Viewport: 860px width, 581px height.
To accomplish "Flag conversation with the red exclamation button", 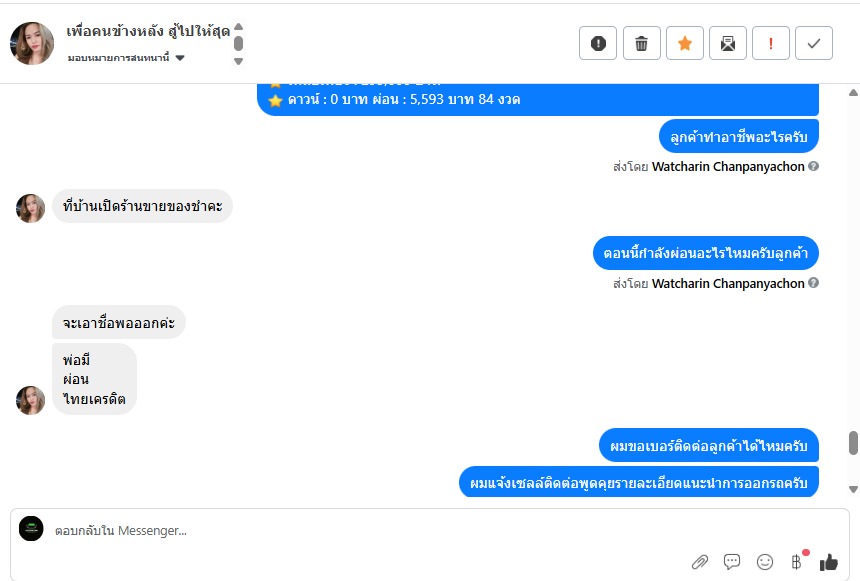I will [x=771, y=43].
